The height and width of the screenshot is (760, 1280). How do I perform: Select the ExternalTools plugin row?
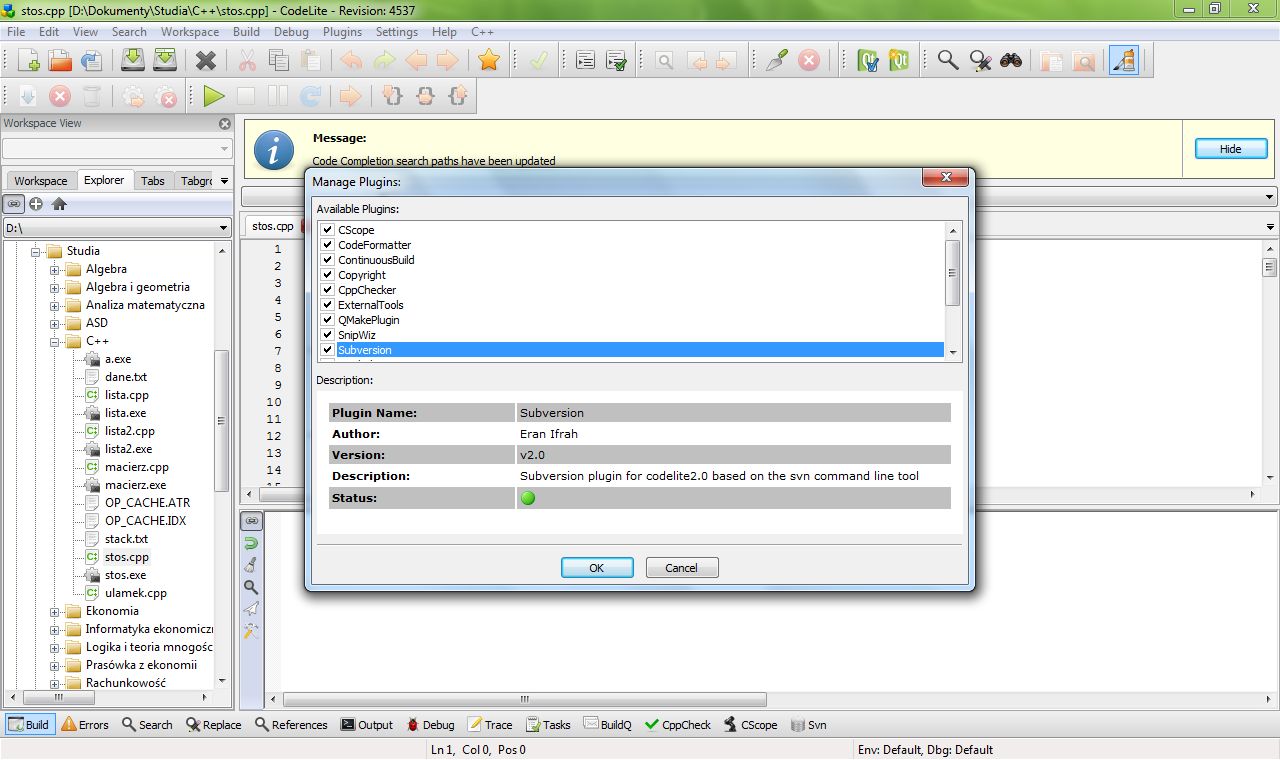pos(631,305)
